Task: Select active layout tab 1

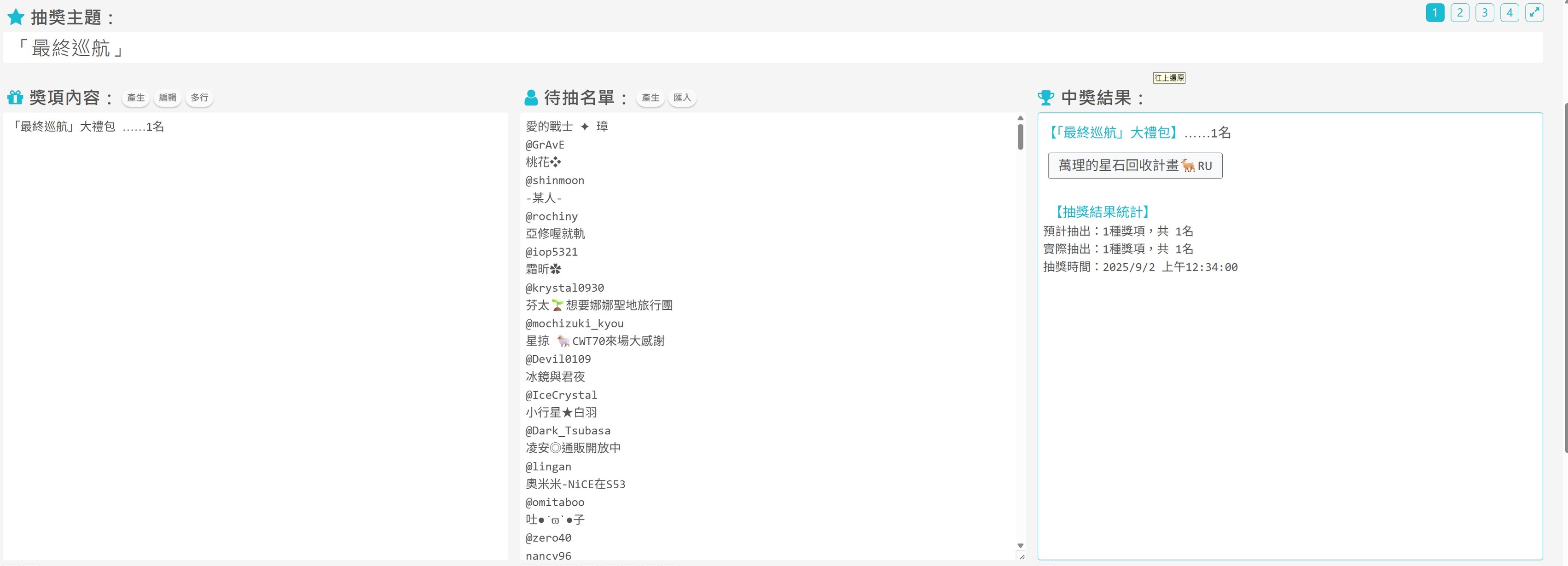Action: (1434, 12)
